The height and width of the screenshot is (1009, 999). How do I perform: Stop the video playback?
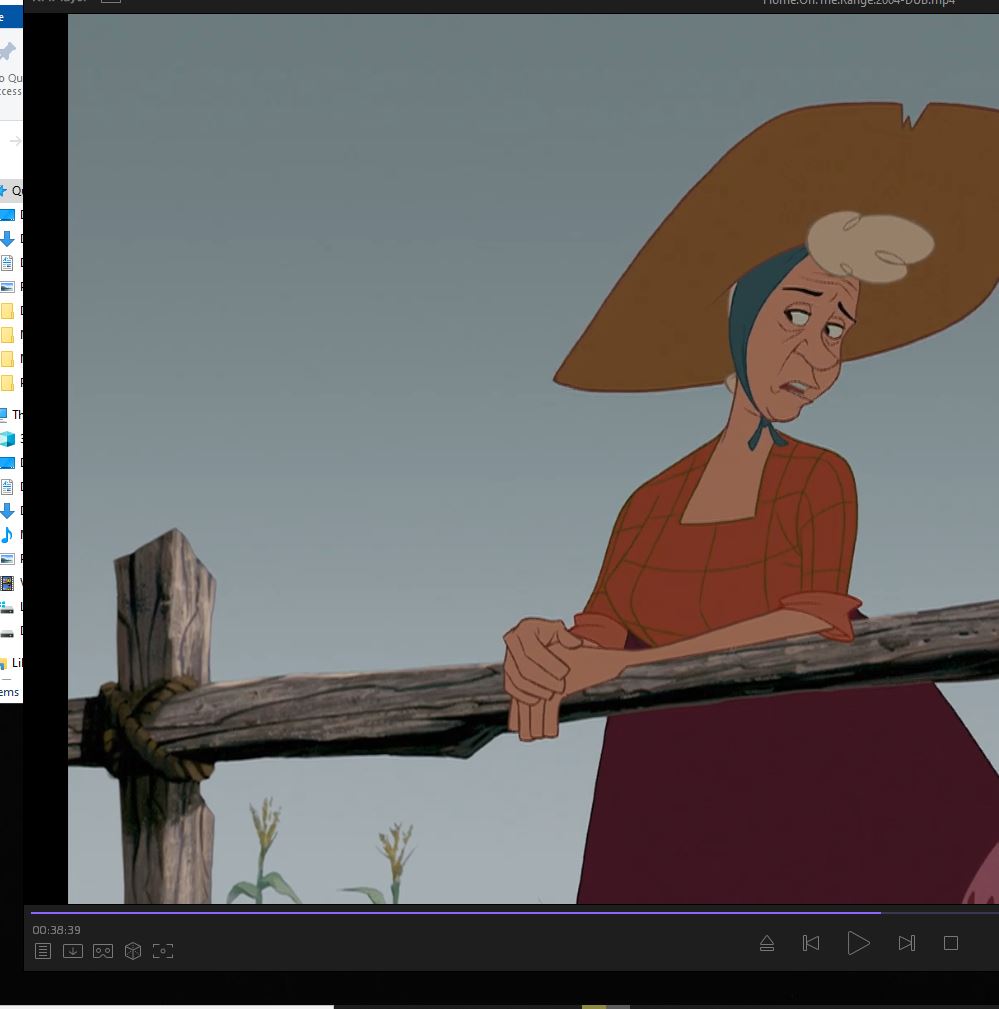[x=951, y=943]
